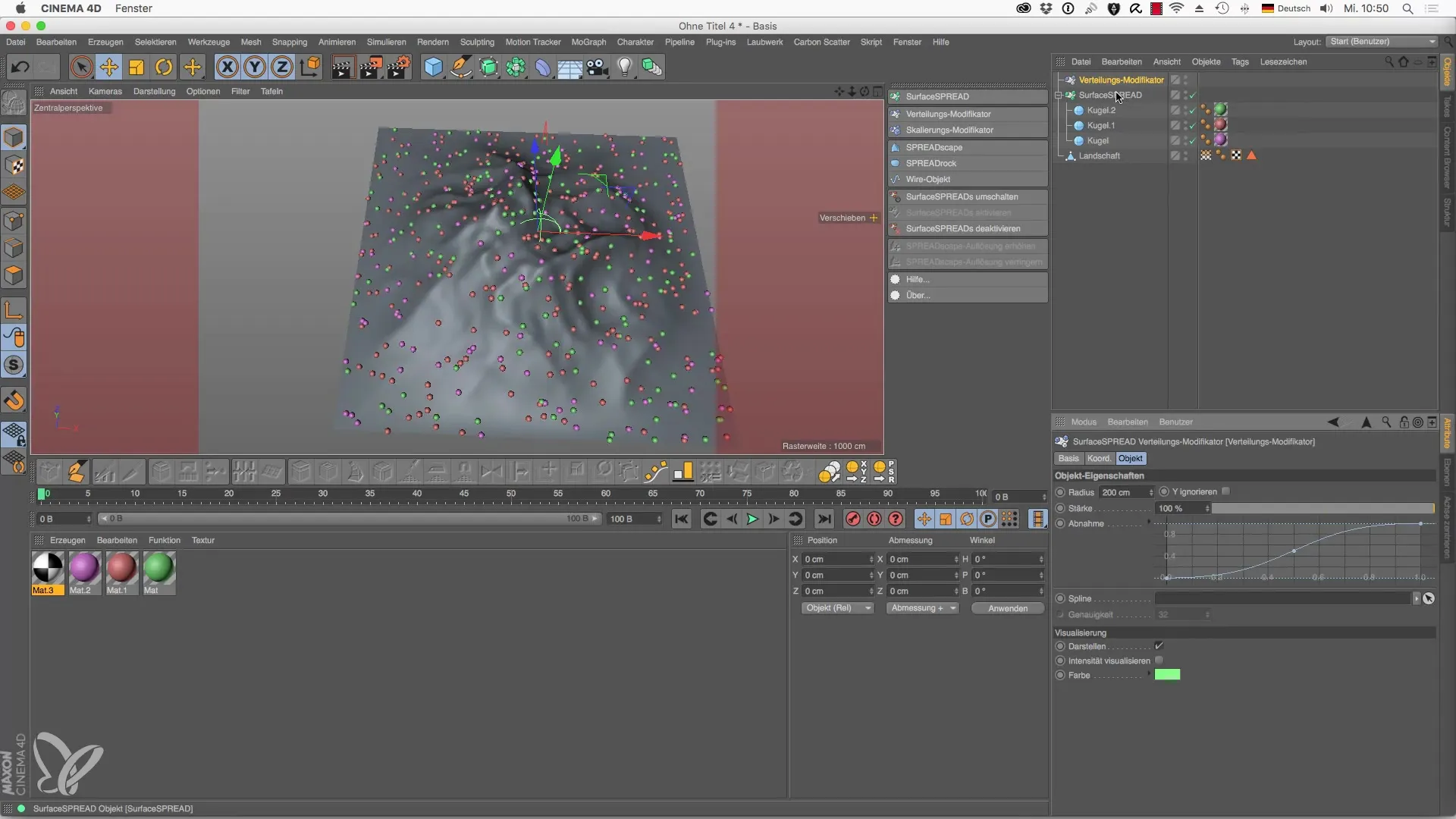Select Landschaft in object manager
The width and height of the screenshot is (1456, 819).
tap(1099, 155)
